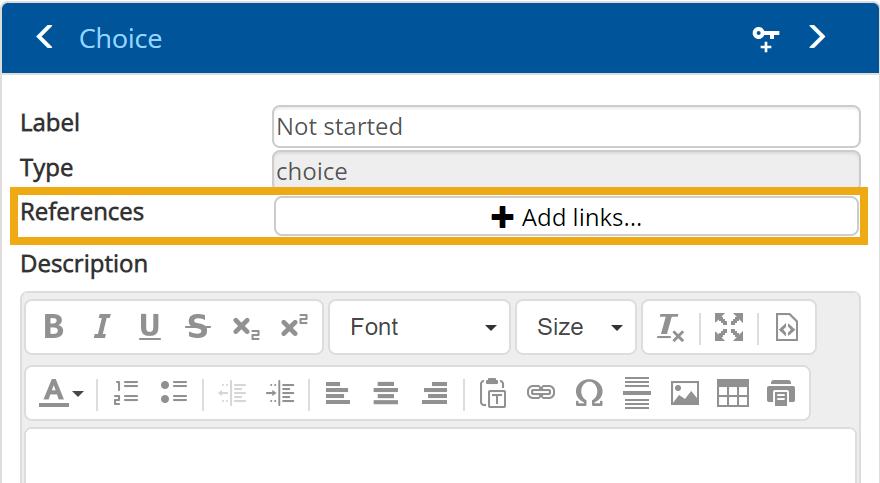
Task: Go to next item with right chevron
Action: click(817, 38)
